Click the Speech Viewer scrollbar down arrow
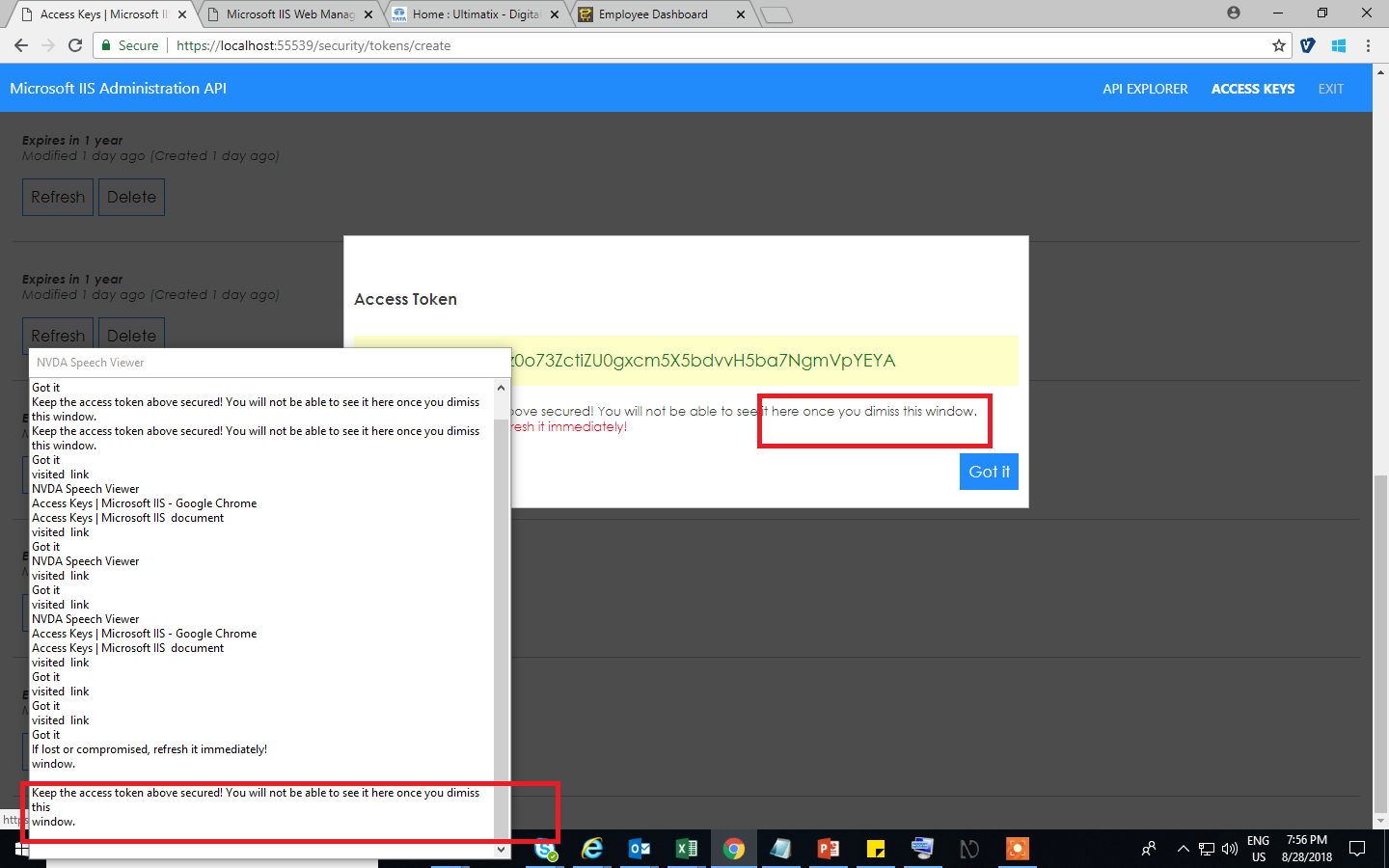1389x868 pixels. pos(500,850)
